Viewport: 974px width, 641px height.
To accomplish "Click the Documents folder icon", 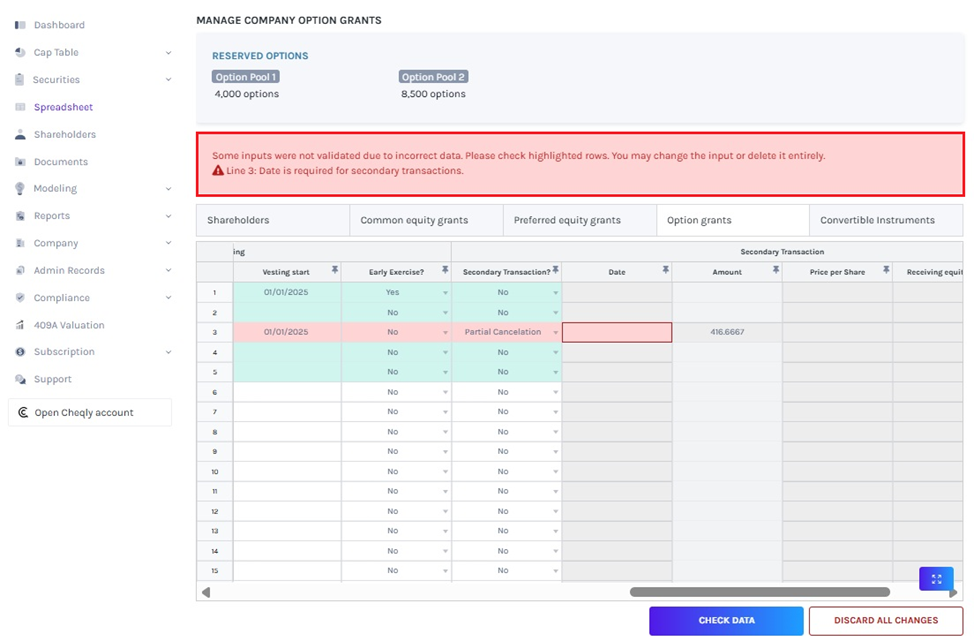I will 20,162.
